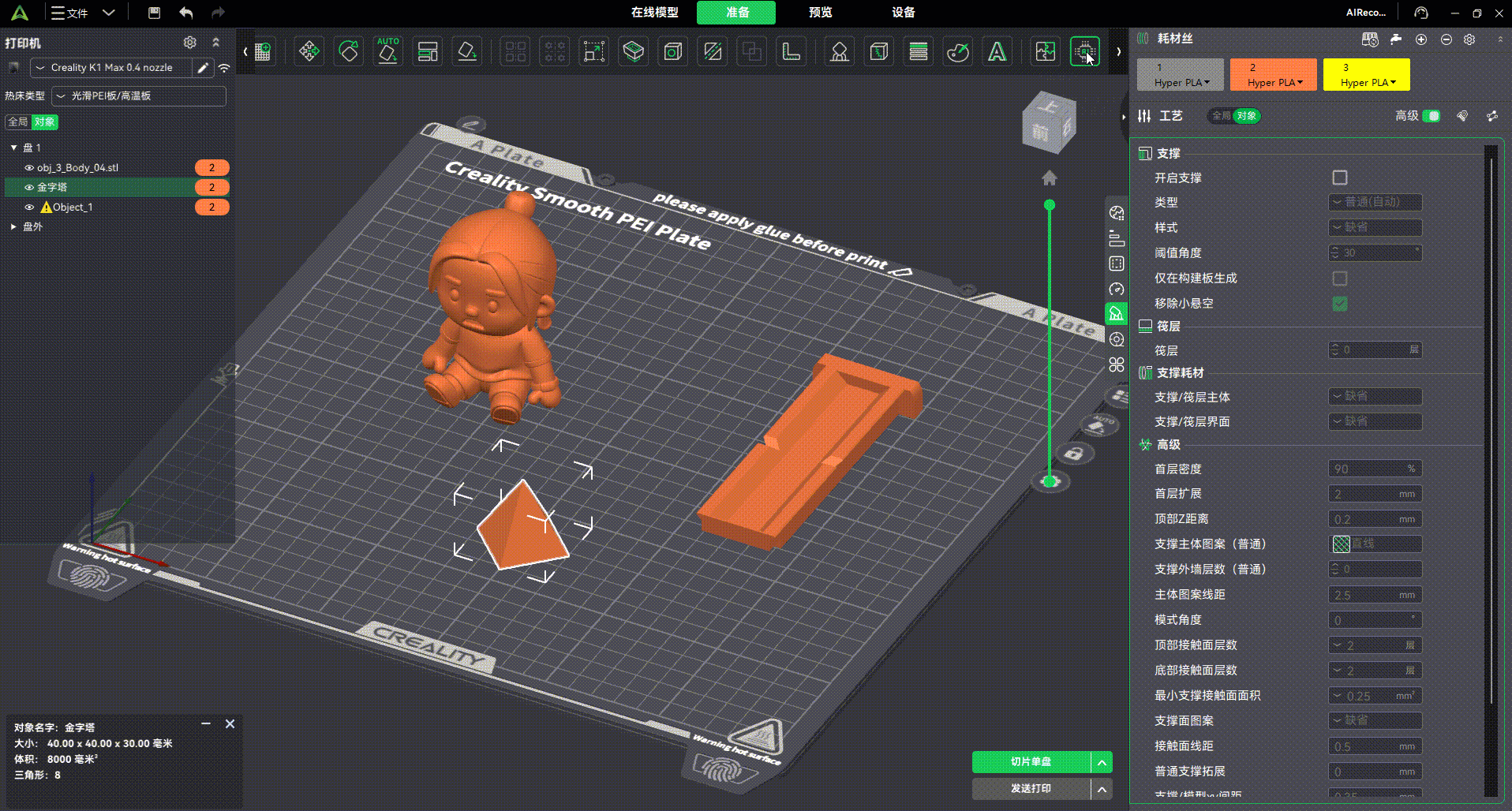Image resolution: width=1512 pixels, height=811 pixels.
Task: Click the Add Plate grid icon
Action: click(x=263, y=52)
